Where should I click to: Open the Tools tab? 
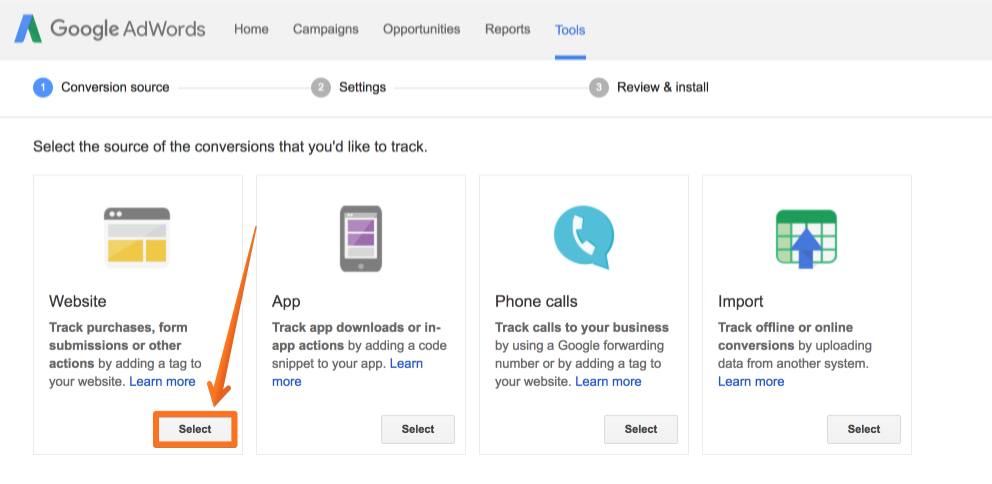point(570,30)
